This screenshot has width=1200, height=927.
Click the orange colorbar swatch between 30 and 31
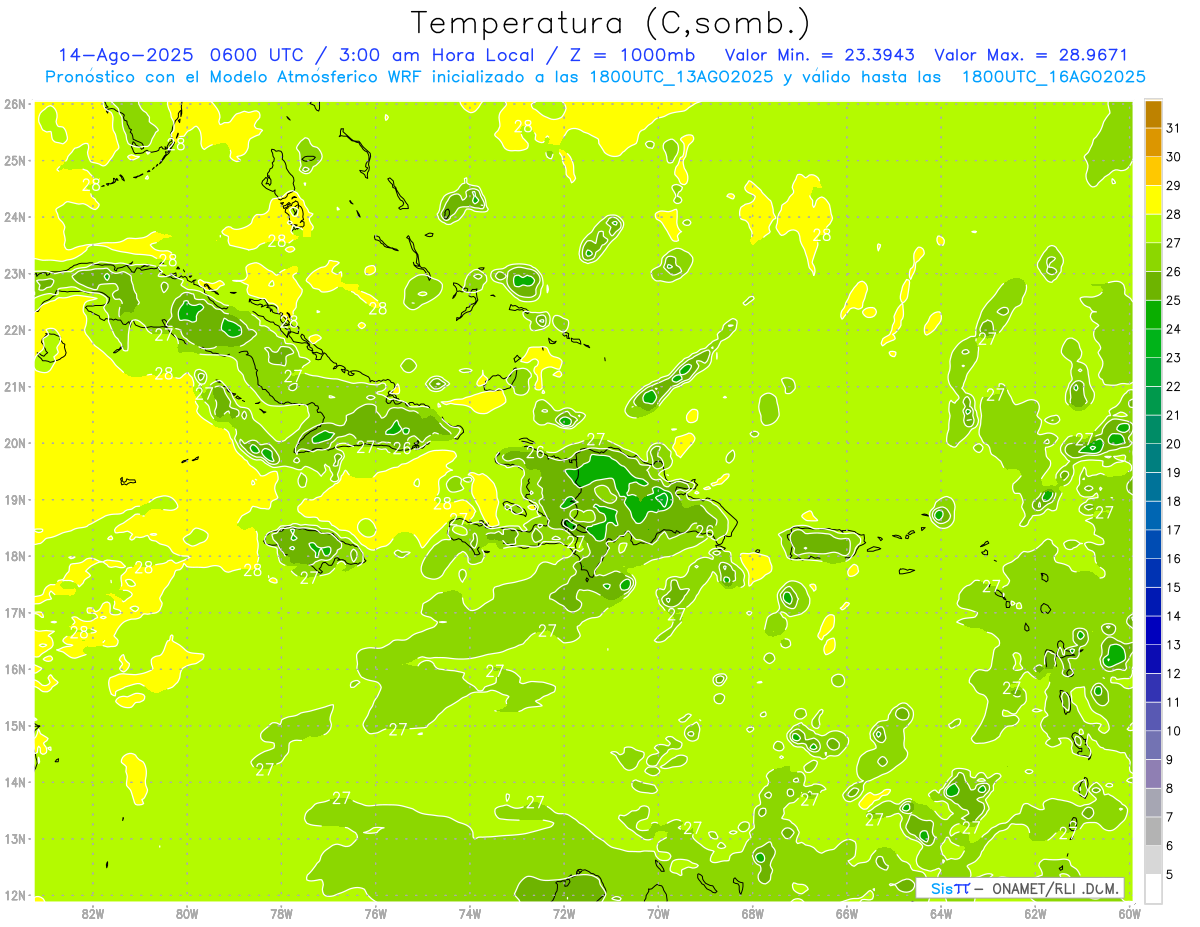[x=1153, y=143]
